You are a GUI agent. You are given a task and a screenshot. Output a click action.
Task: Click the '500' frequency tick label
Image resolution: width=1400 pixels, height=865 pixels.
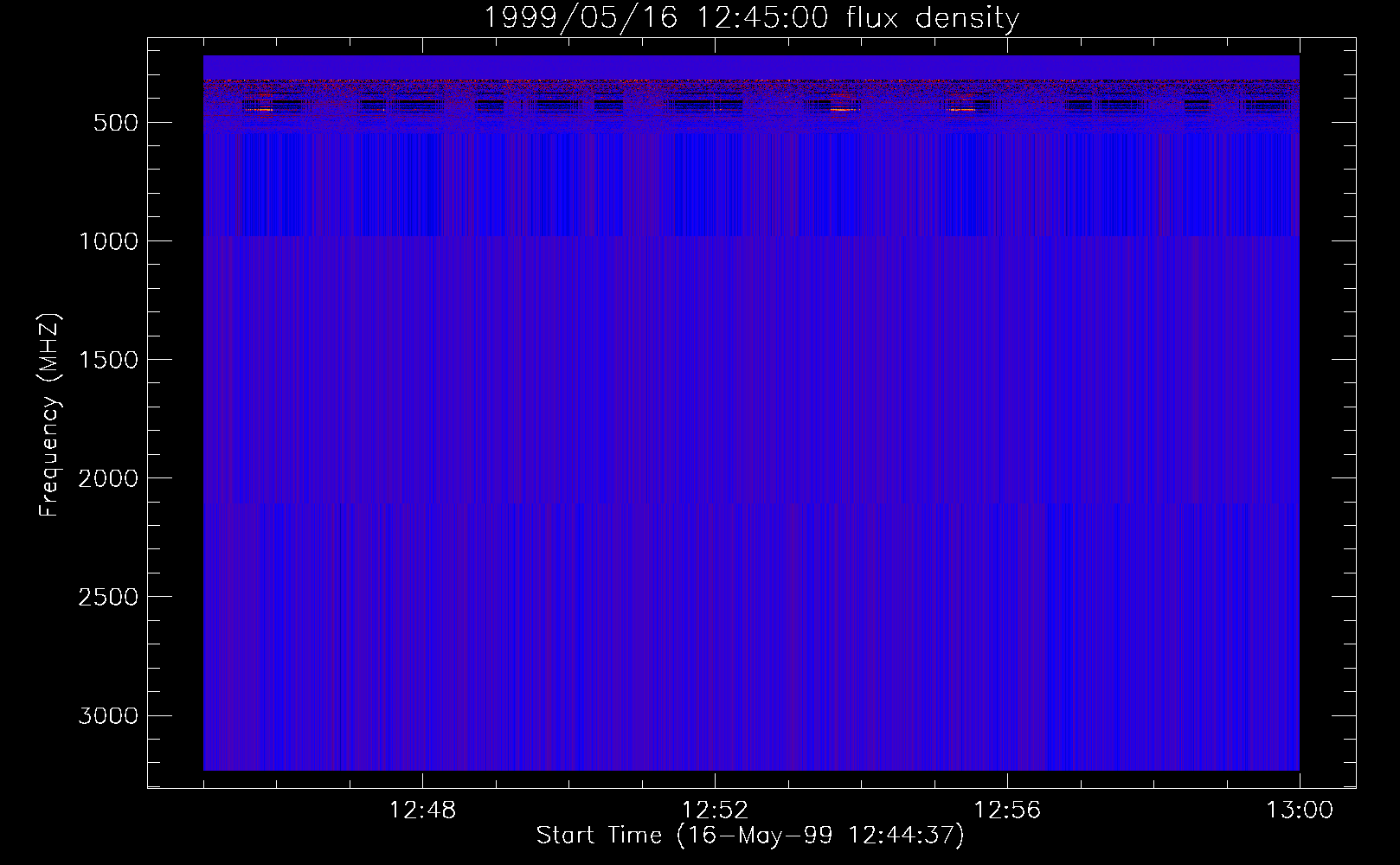[x=116, y=123]
